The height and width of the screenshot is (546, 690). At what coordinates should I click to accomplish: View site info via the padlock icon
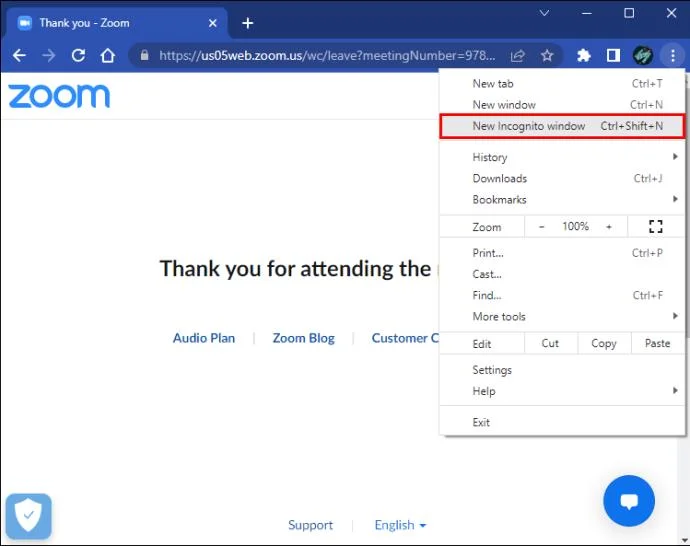144,55
